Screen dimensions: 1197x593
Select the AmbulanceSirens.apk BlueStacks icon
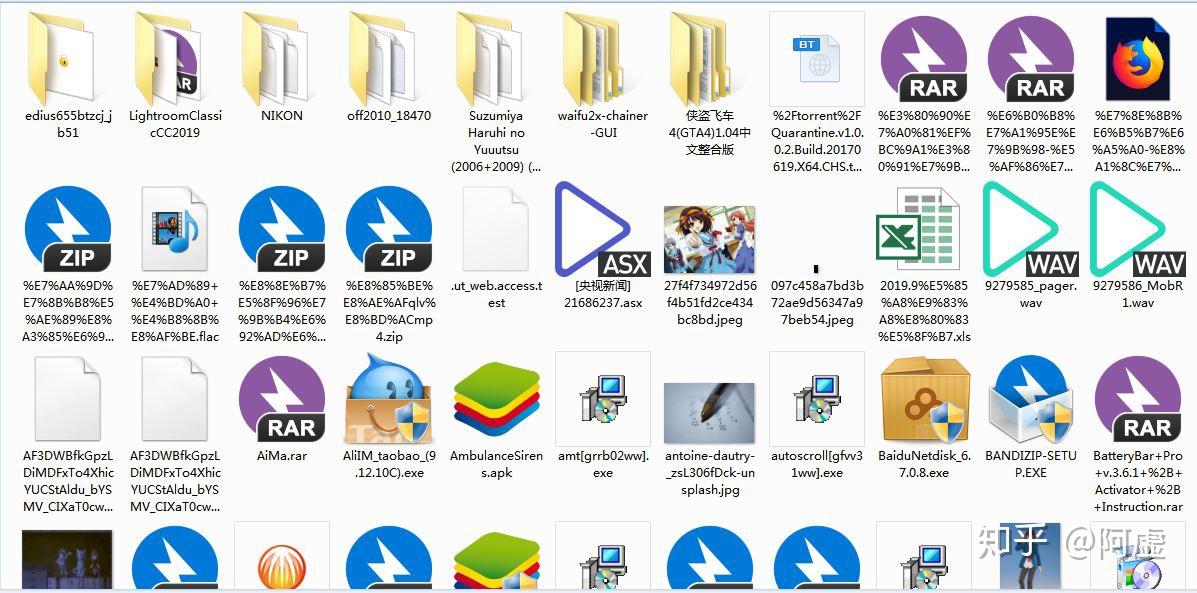[x=496, y=401]
